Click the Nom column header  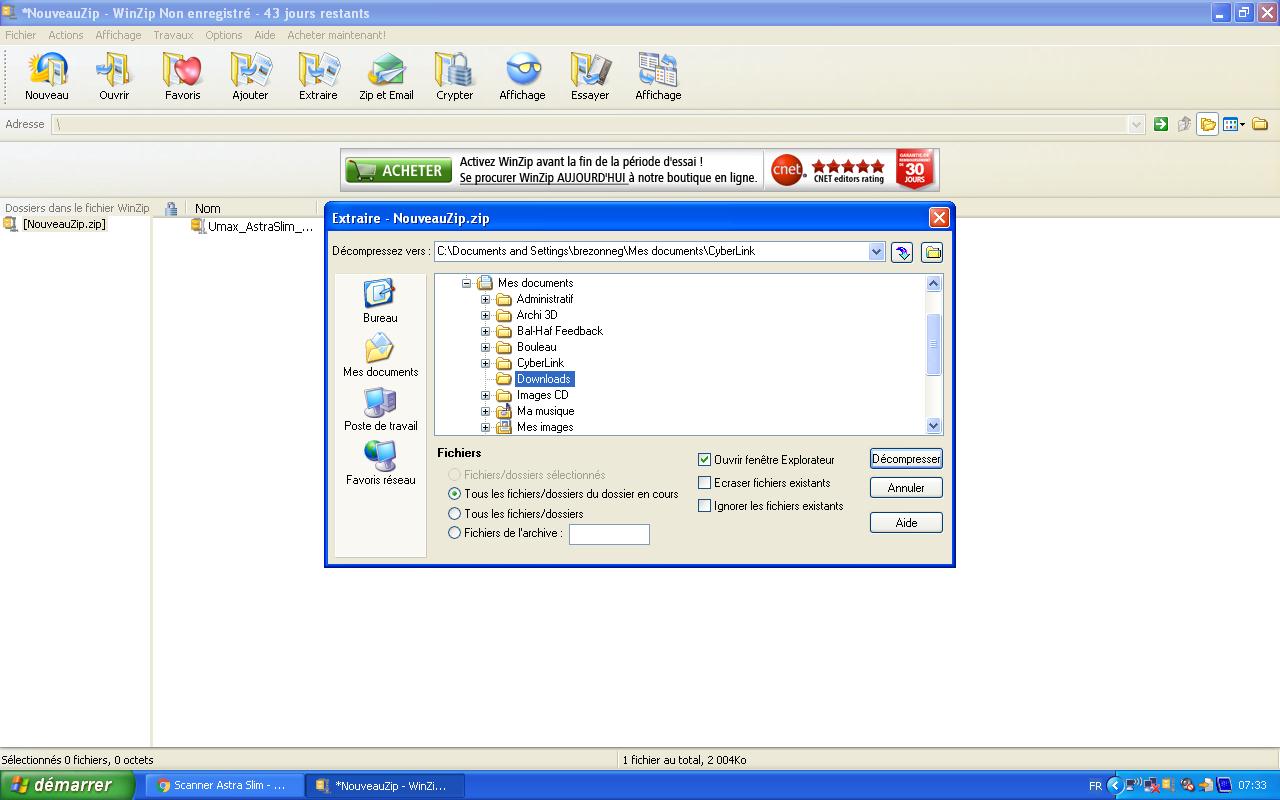(x=208, y=208)
